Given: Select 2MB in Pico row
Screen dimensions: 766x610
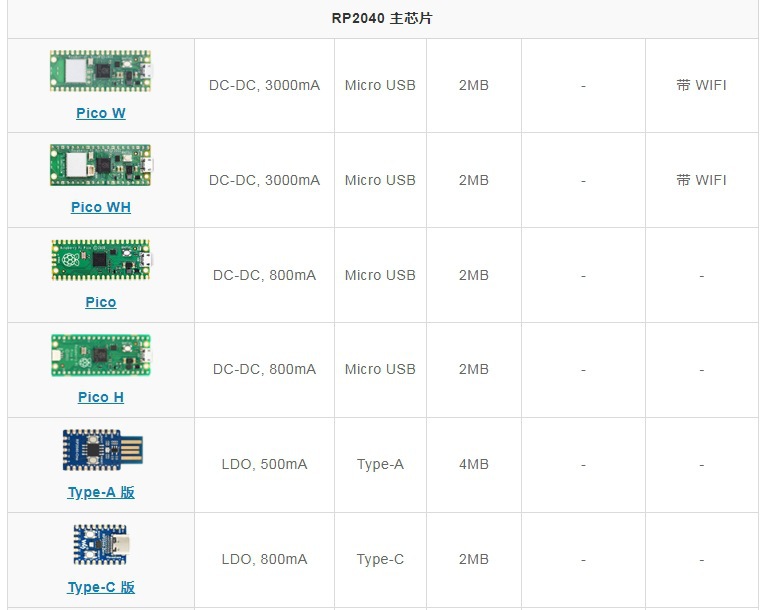Looking at the screenshot, I should pos(474,275).
